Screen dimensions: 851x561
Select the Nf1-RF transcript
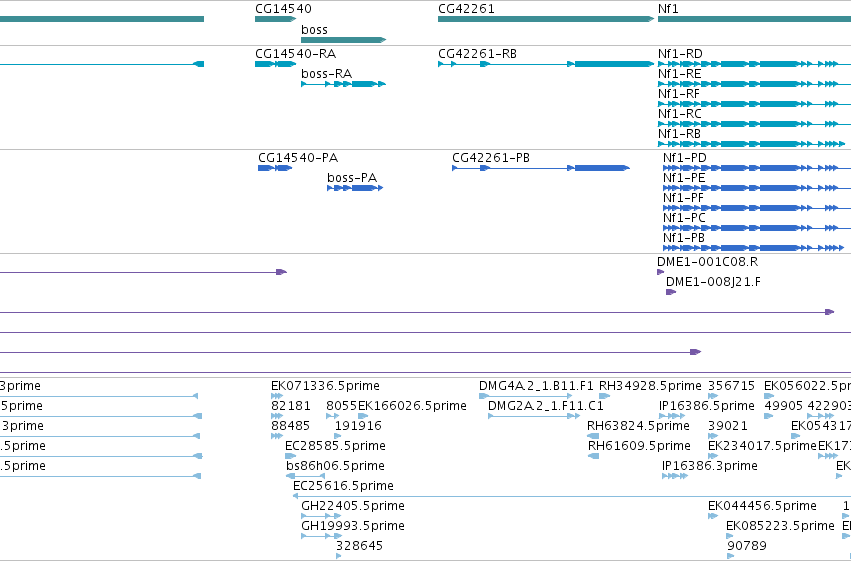[754, 104]
